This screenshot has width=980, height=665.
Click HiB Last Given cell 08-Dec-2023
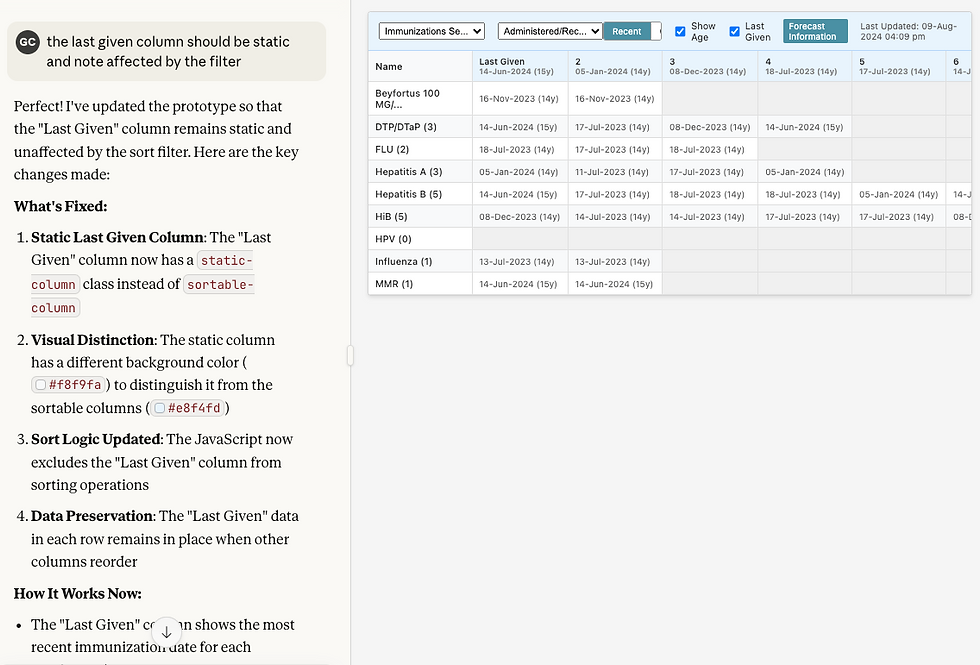[520, 217]
